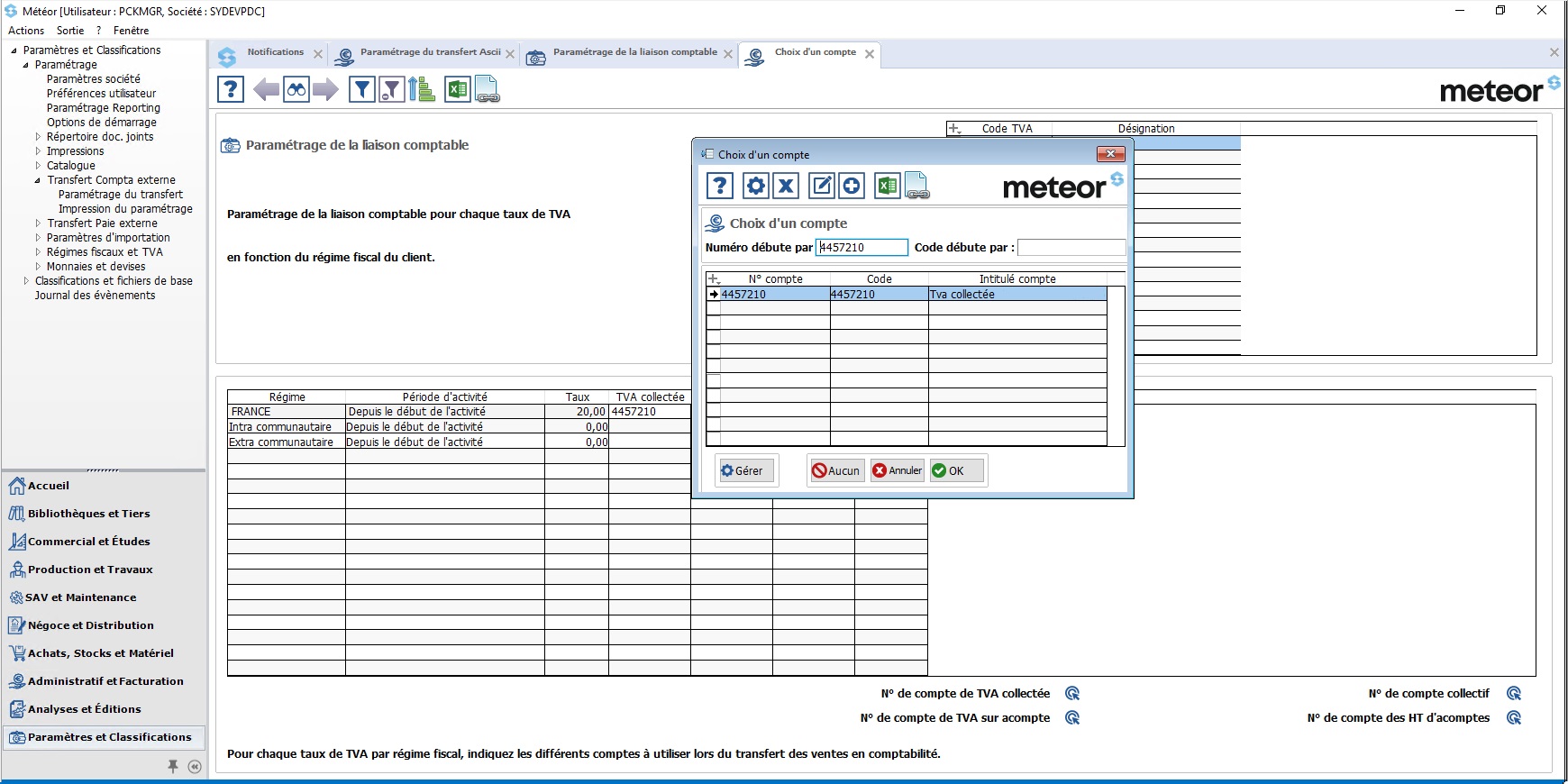Open the Fenêtre menu

pyautogui.click(x=132, y=31)
